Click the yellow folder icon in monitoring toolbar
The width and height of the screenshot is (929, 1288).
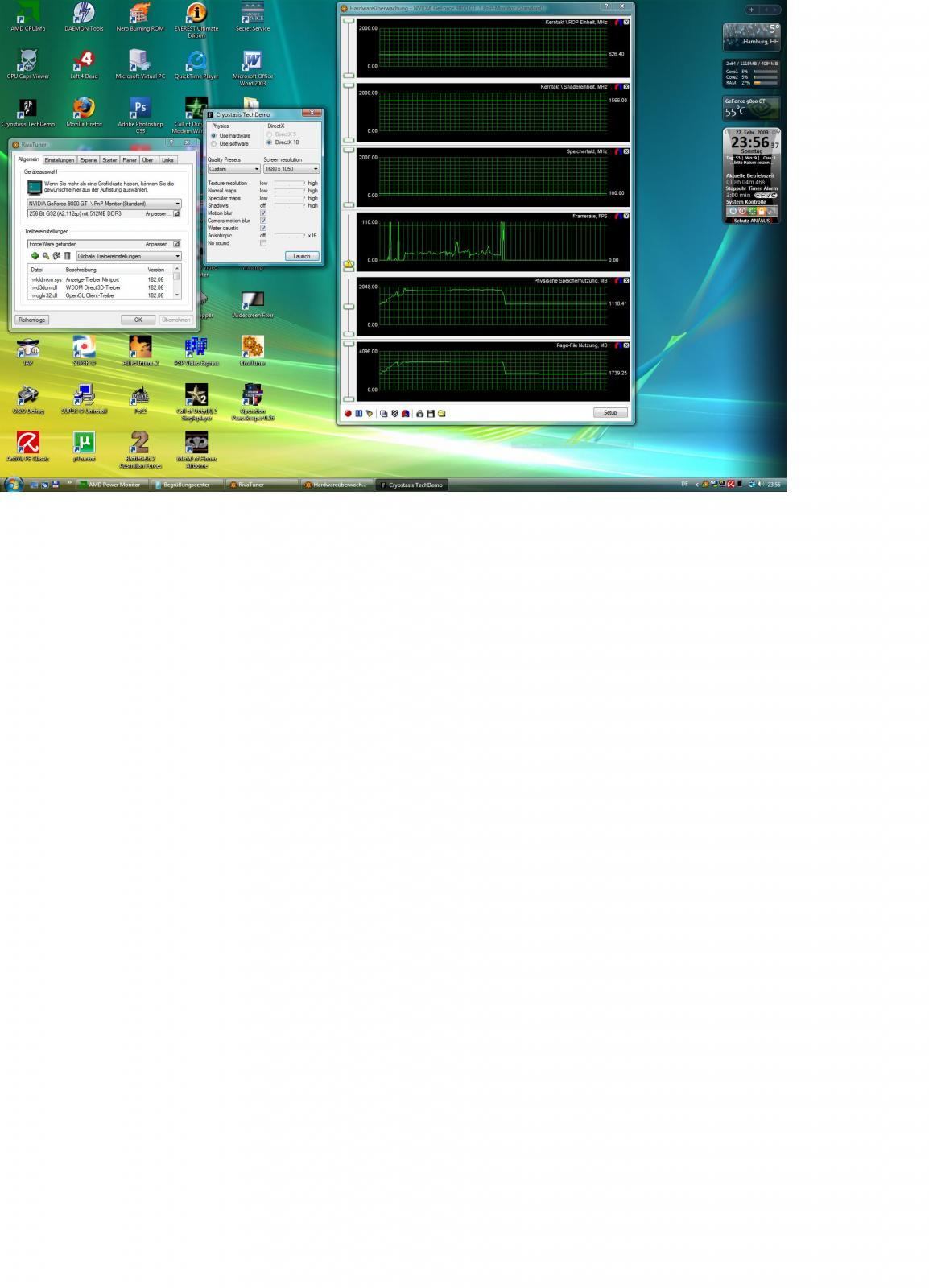441,413
